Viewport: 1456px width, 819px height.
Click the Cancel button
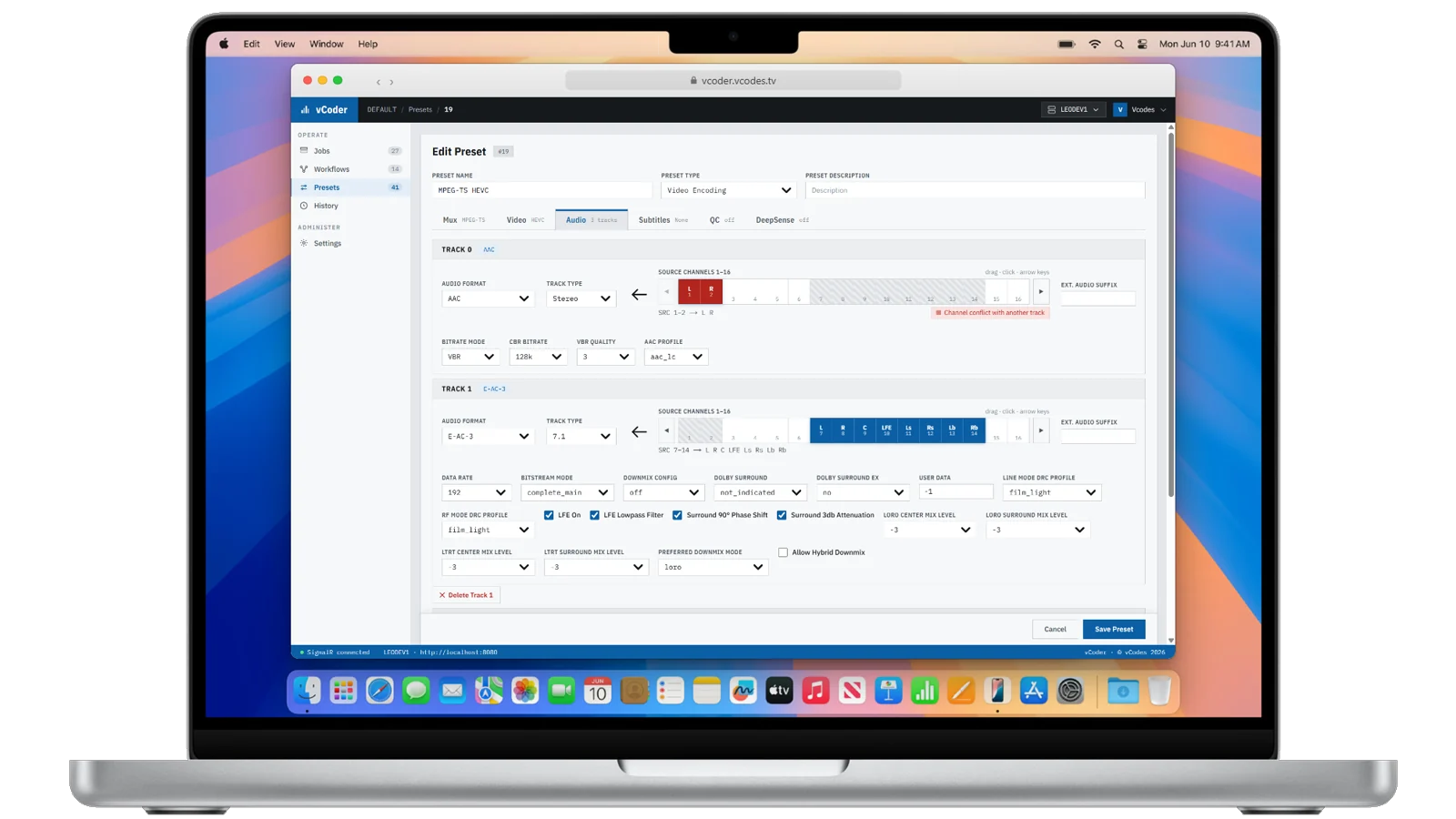tap(1056, 629)
